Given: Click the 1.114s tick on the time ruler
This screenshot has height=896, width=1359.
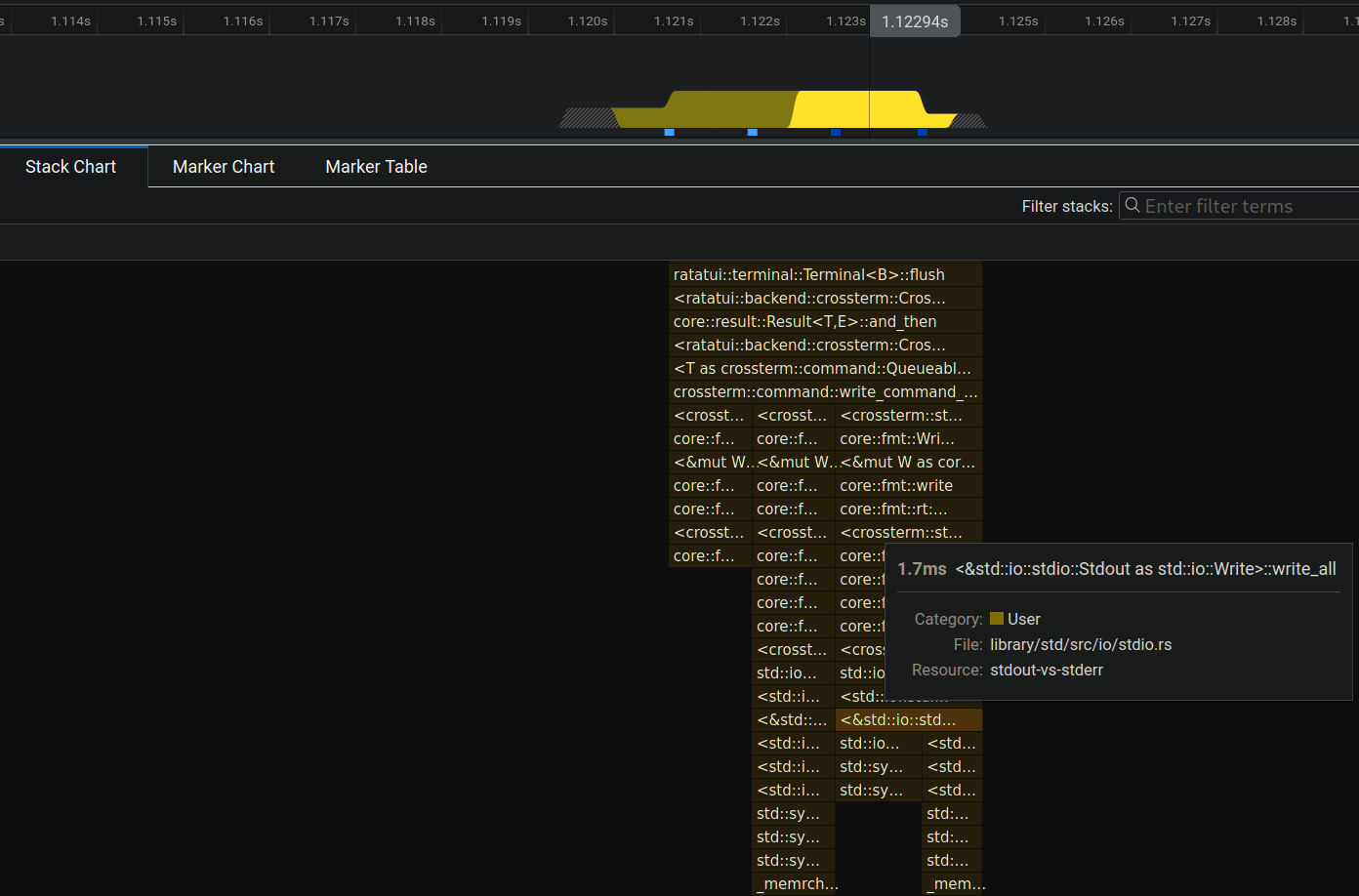Looking at the screenshot, I should (x=70, y=20).
